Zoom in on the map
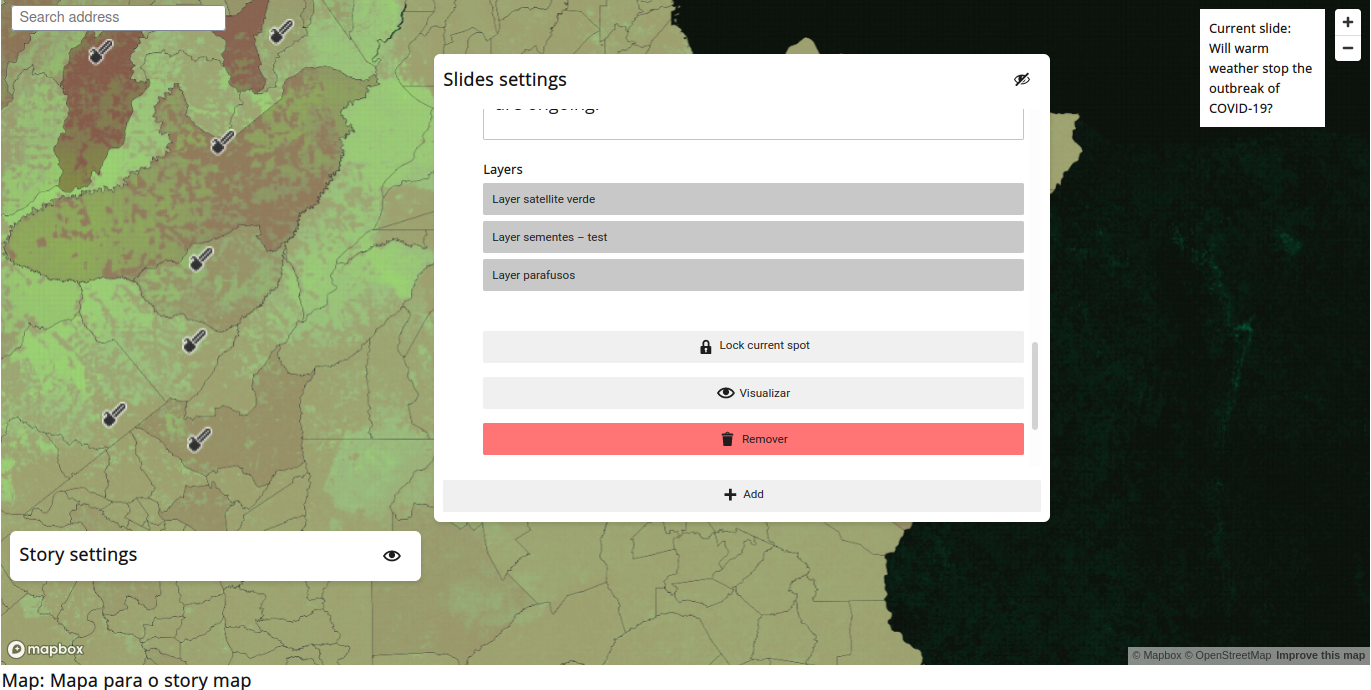Screen dimensions: 1371x690 [1348, 22]
